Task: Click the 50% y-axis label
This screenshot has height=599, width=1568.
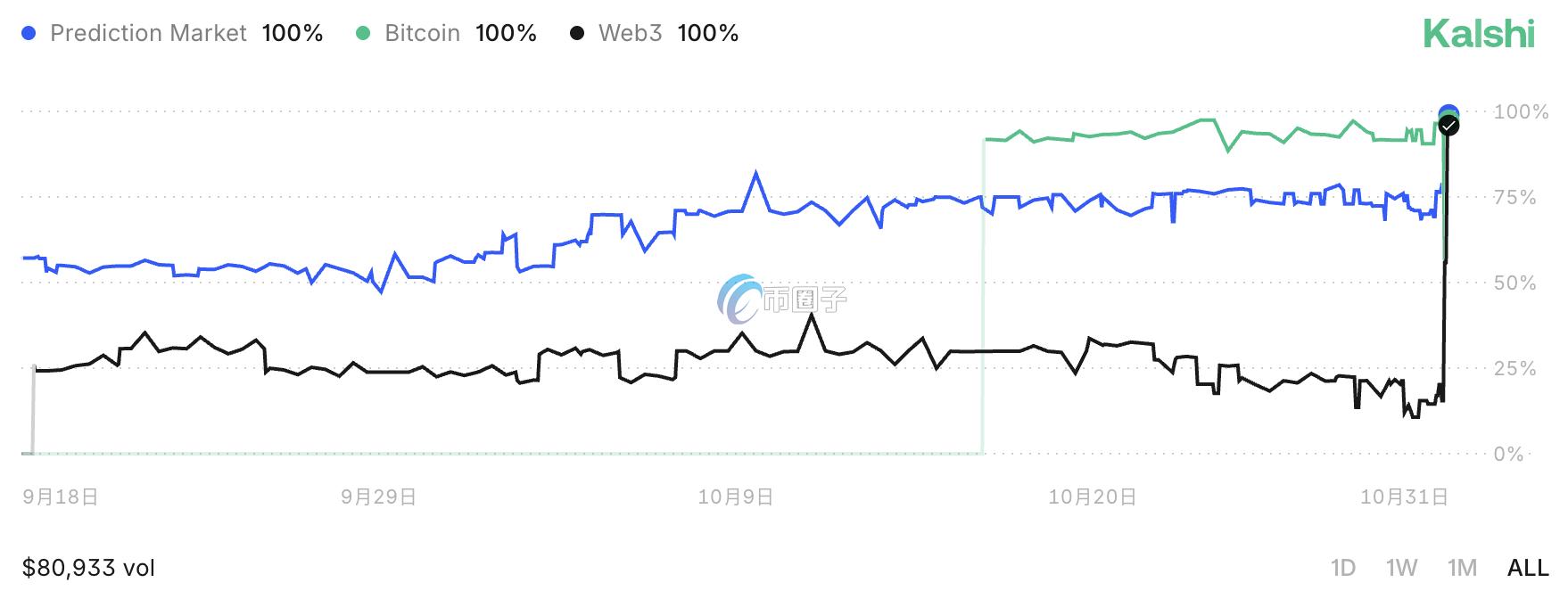Action: [1514, 283]
